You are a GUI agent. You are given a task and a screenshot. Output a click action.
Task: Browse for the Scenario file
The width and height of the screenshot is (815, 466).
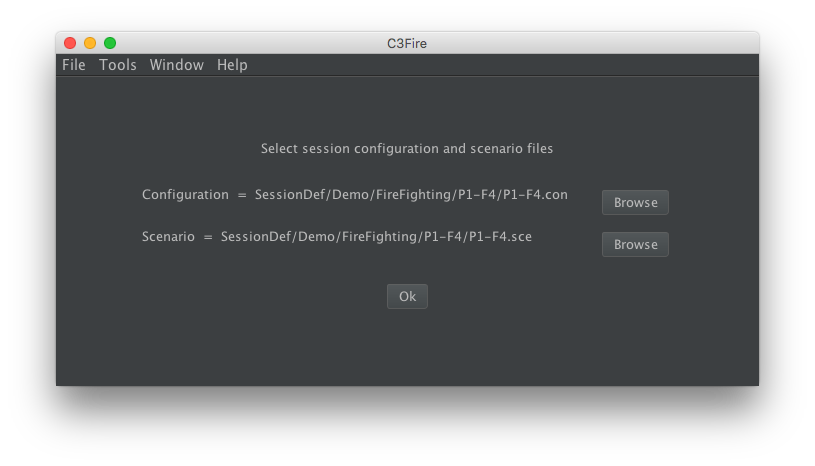tap(635, 244)
